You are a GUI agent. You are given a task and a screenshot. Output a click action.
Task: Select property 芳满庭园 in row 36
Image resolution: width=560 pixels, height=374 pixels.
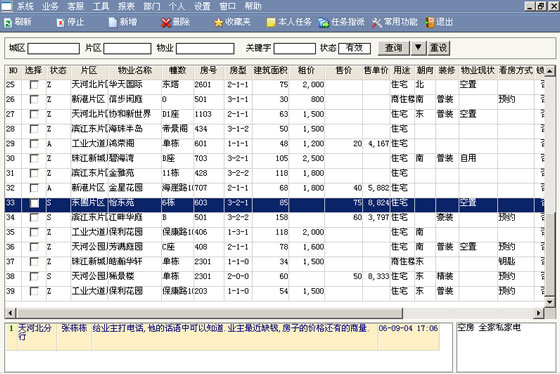click(x=126, y=247)
